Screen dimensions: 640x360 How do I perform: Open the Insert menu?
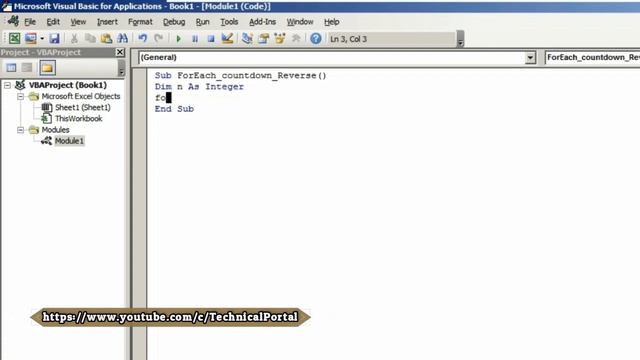click(107, 22)
